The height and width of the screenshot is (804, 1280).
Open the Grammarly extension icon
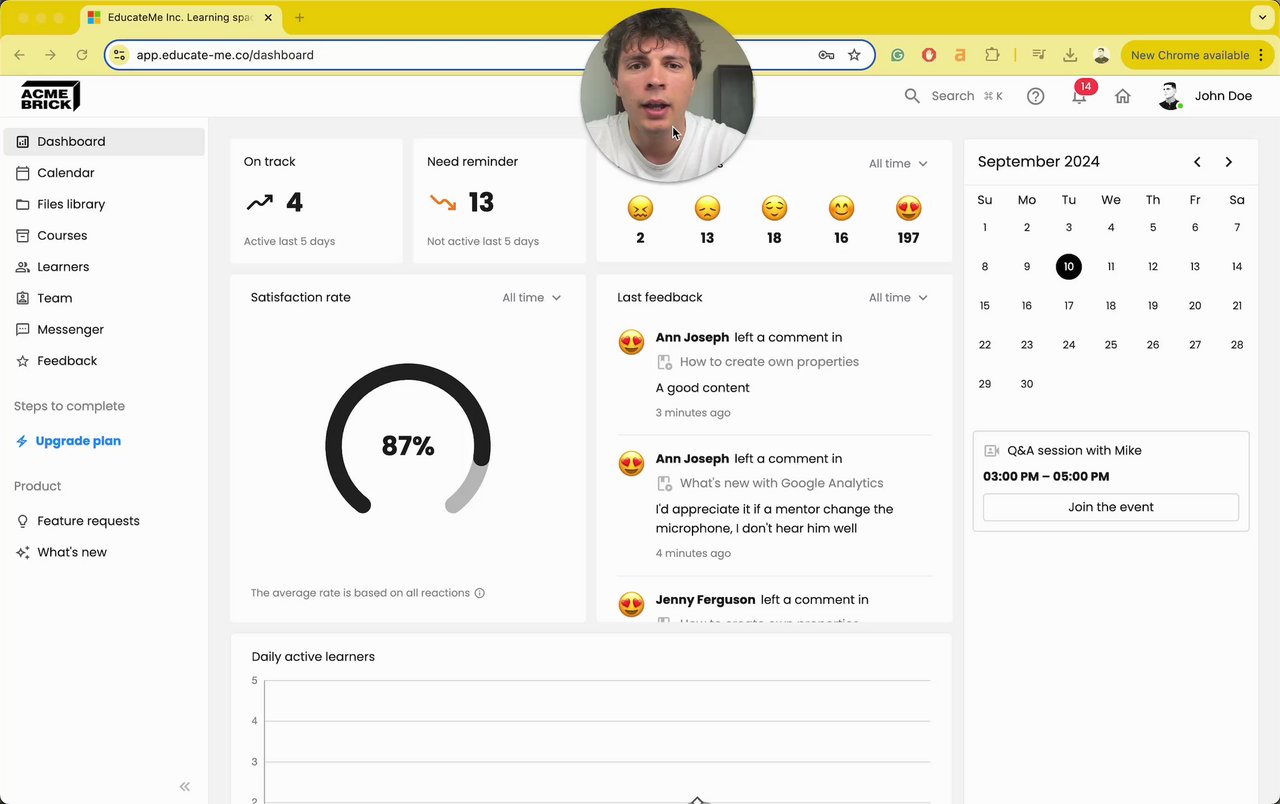coord(898,55)
